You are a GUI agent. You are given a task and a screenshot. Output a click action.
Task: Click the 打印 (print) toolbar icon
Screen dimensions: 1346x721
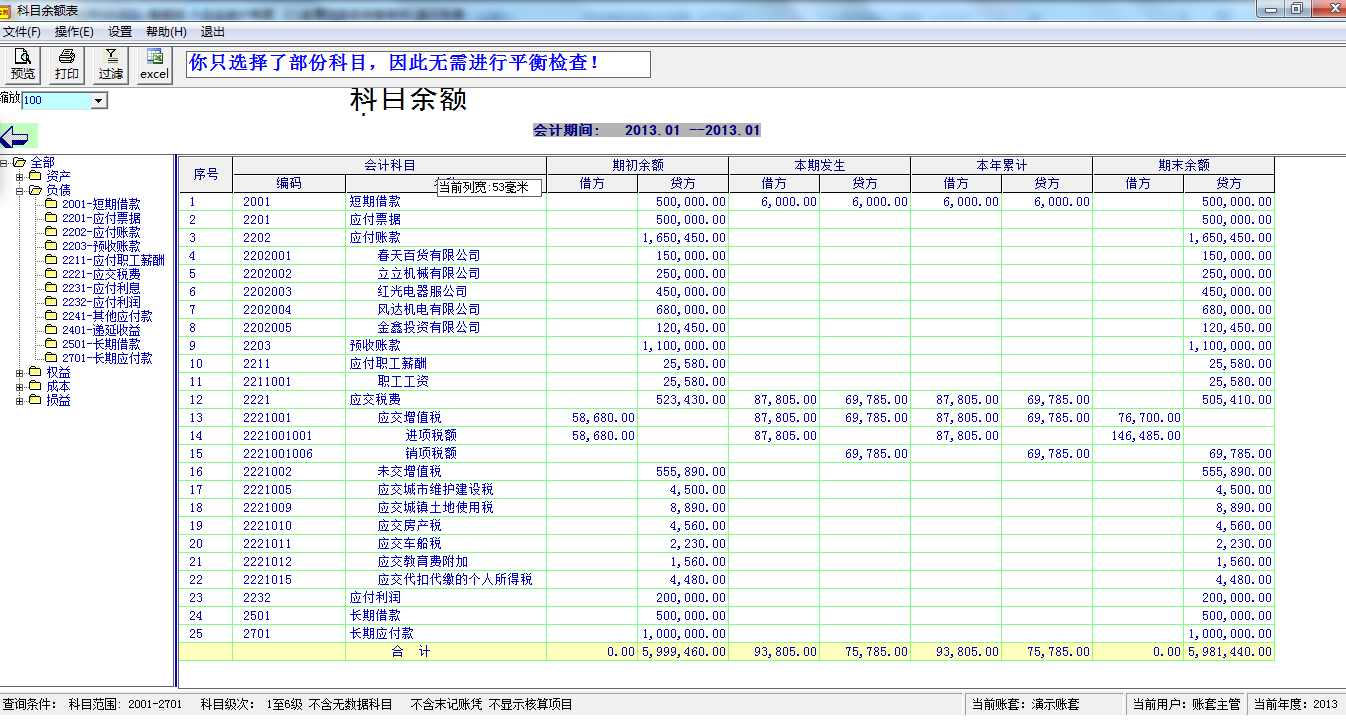pos(67,65)
